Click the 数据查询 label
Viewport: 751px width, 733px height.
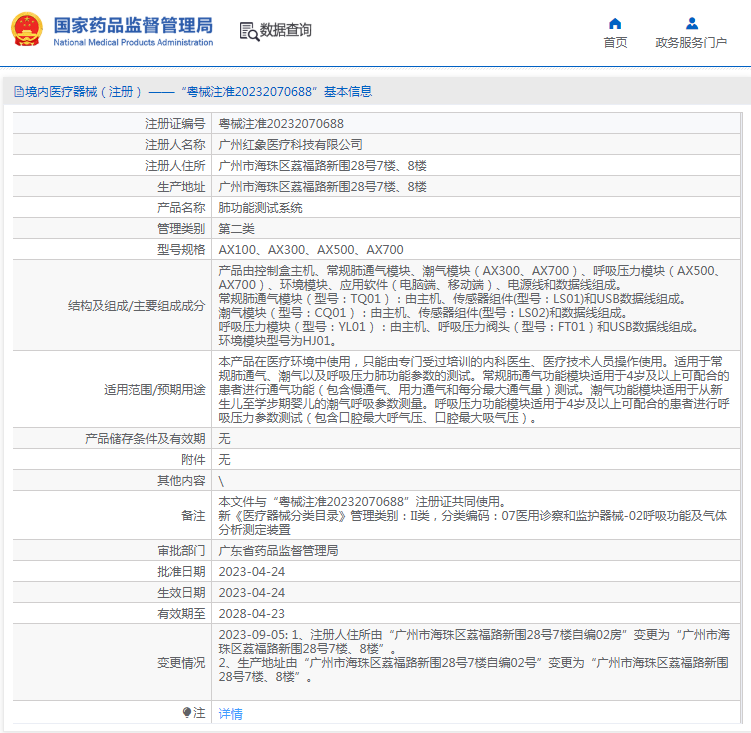pyautogui.click(x=285, y=30)
